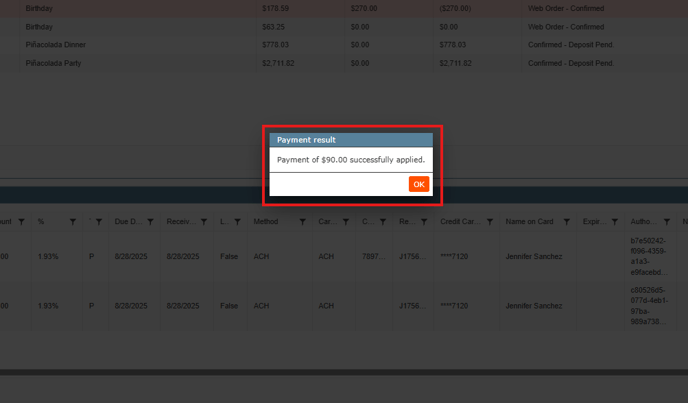Sort by the Due D... column header

128,222
